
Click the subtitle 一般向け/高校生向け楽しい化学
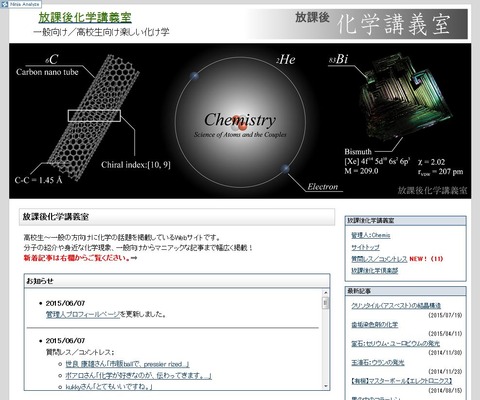[x=101, y=32]
